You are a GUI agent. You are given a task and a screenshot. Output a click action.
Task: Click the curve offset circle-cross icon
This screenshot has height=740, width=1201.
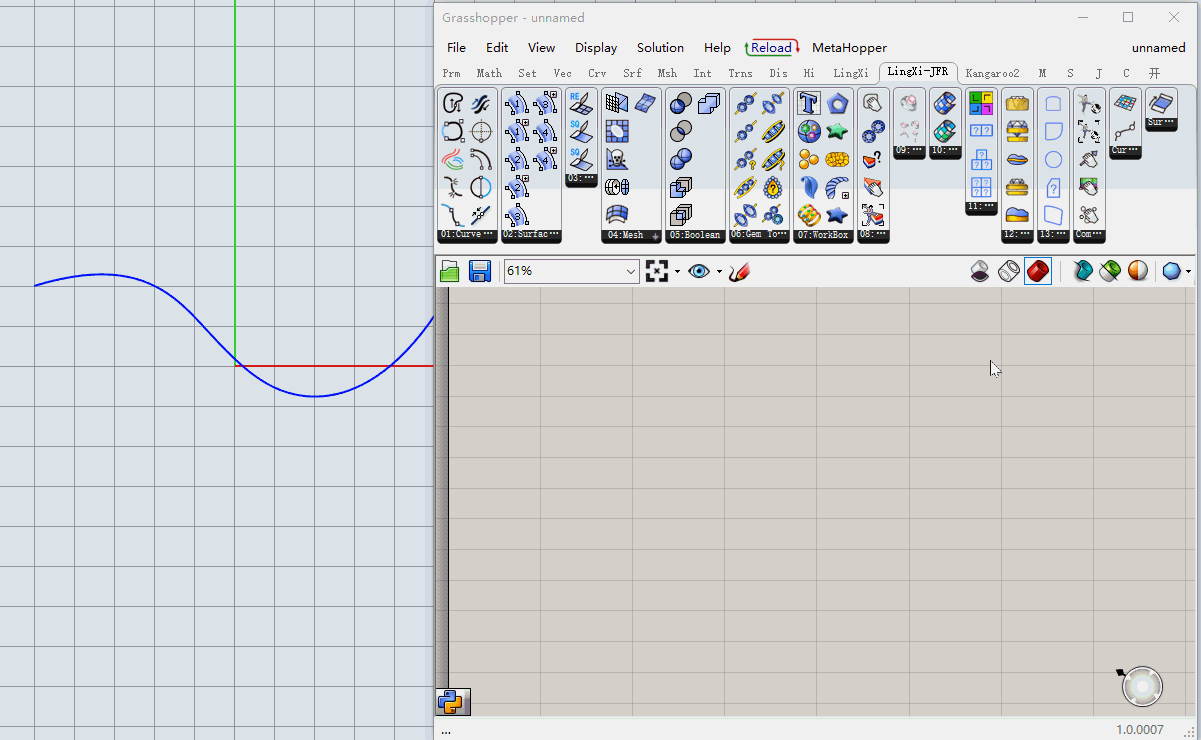(x=481, y=131)
